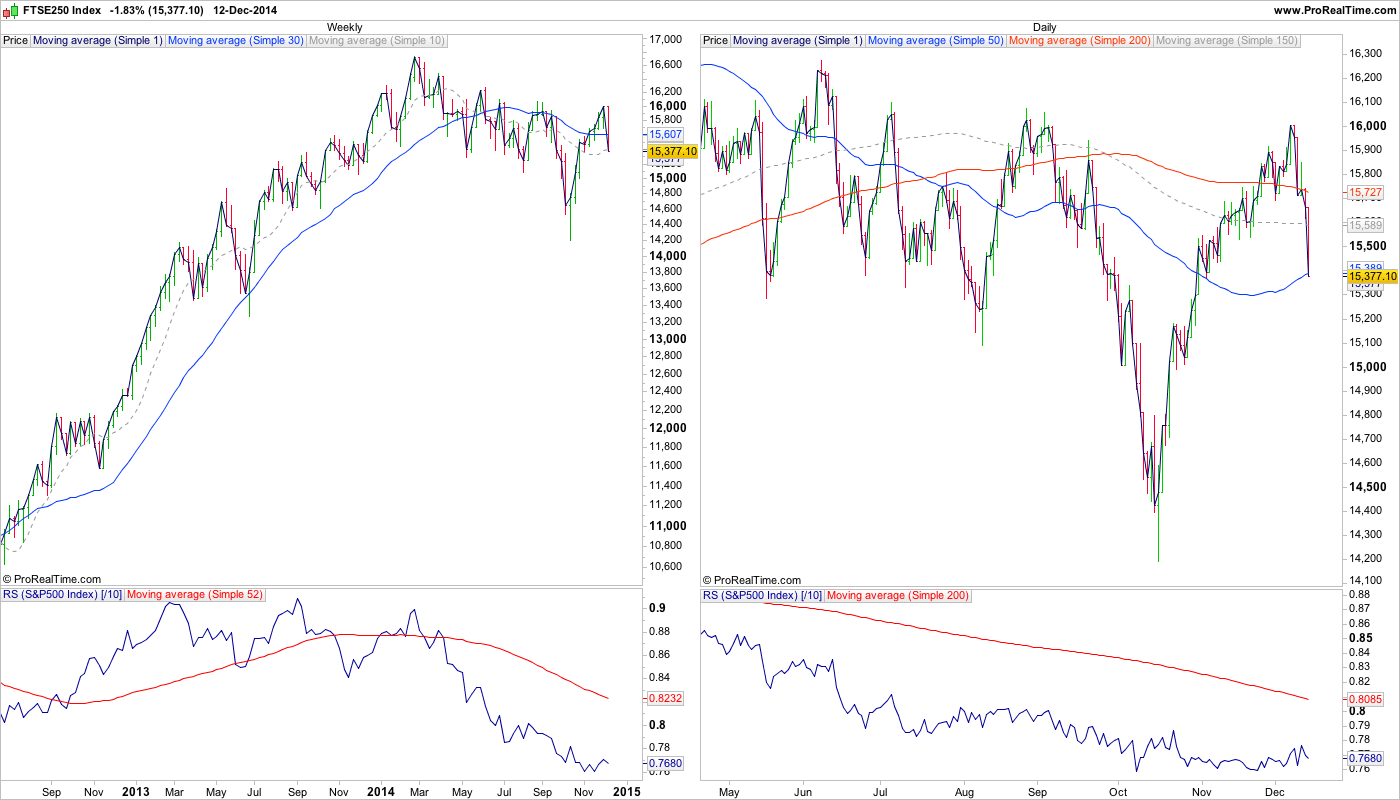The height and width of the screenshot is (800, 1400).
Task: Click the 0.7680 value tag in Weekly RS panel
Action: pos(665,763)
